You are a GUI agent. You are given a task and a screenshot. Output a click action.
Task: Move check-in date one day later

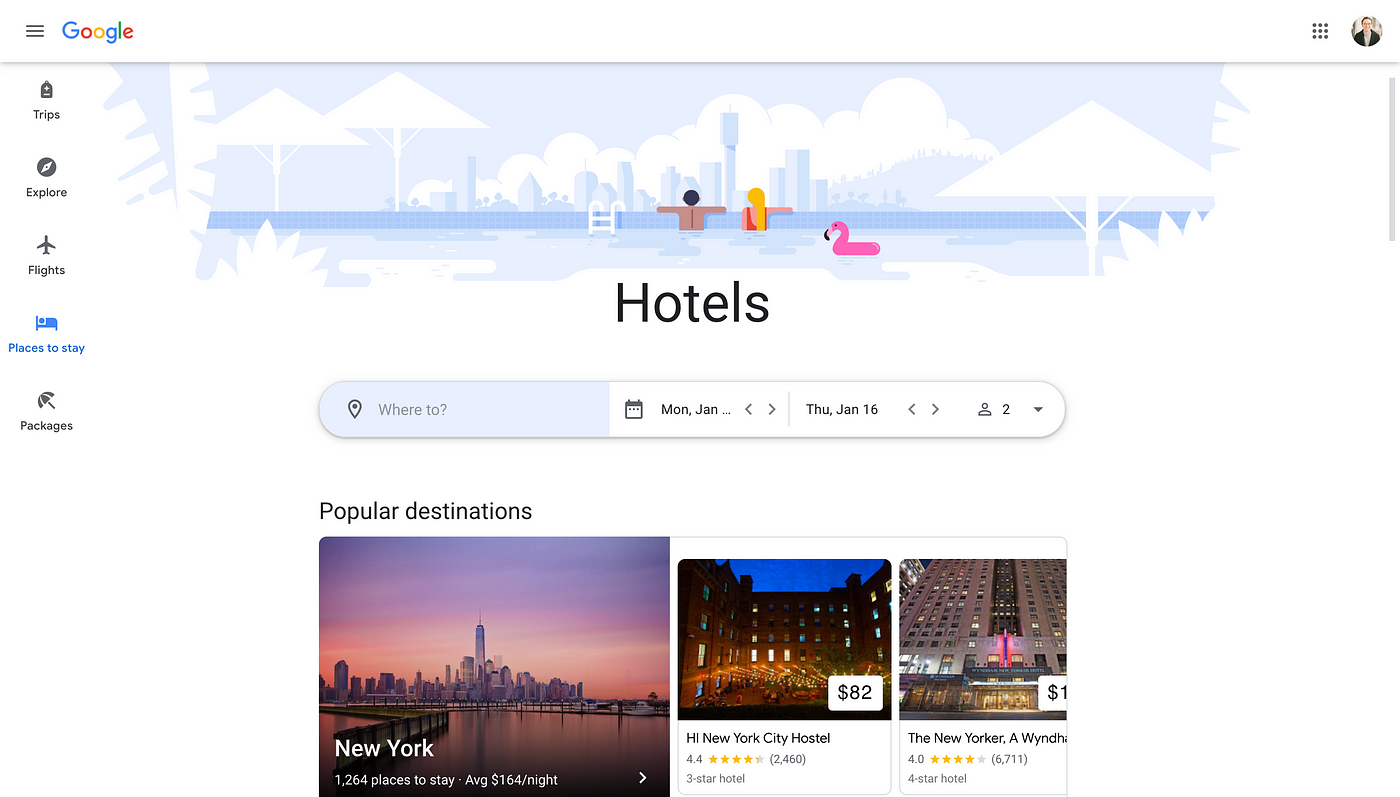(x=772, y=409)
